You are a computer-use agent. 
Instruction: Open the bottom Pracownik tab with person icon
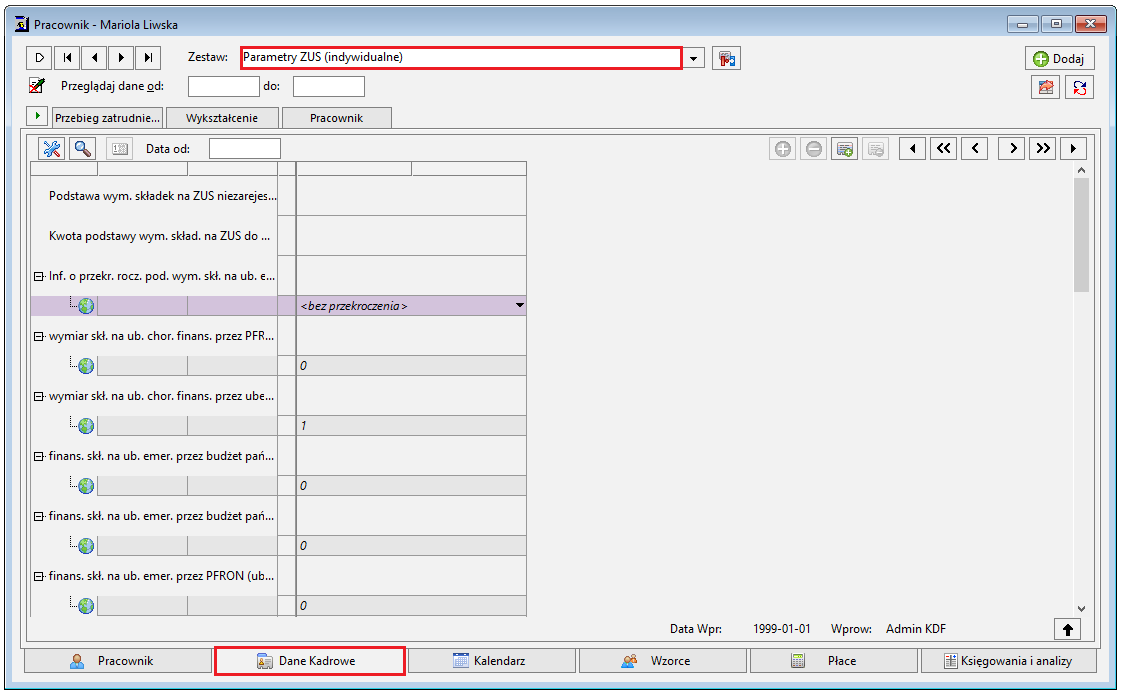click(x=118, y=661)
